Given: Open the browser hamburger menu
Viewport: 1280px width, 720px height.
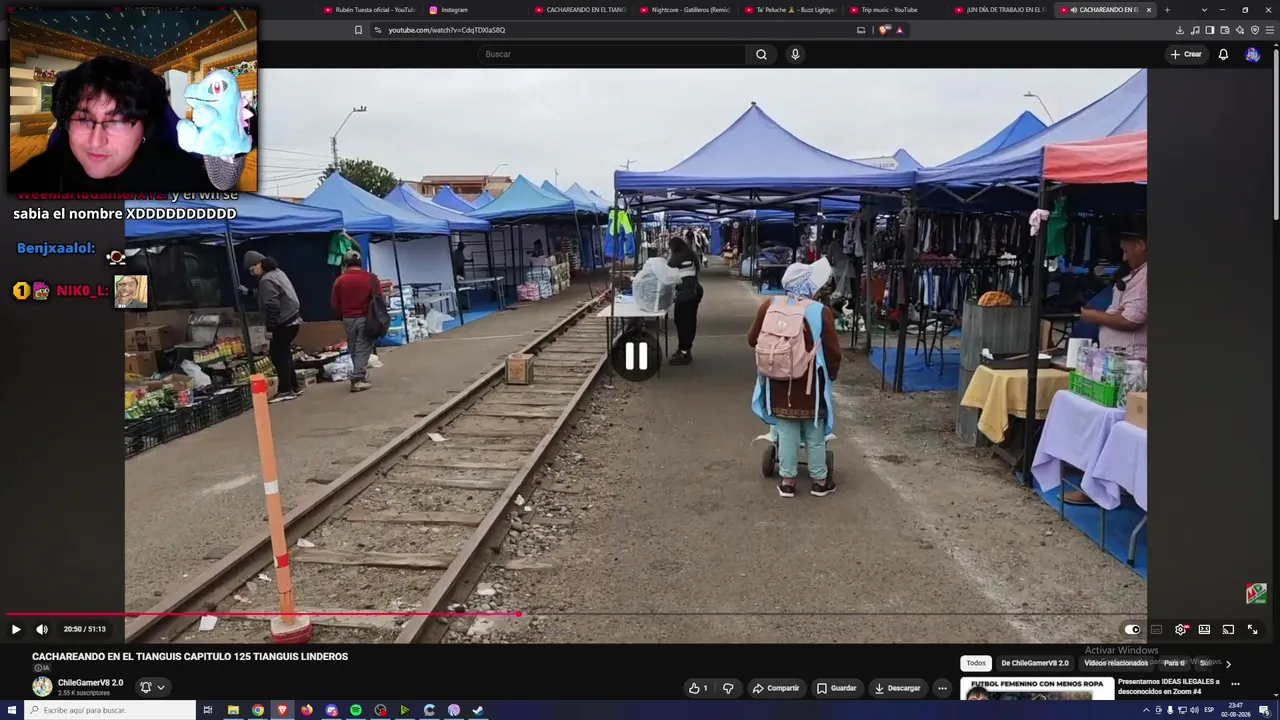Looking at the screenshot, I should [x=1271, y=30].
